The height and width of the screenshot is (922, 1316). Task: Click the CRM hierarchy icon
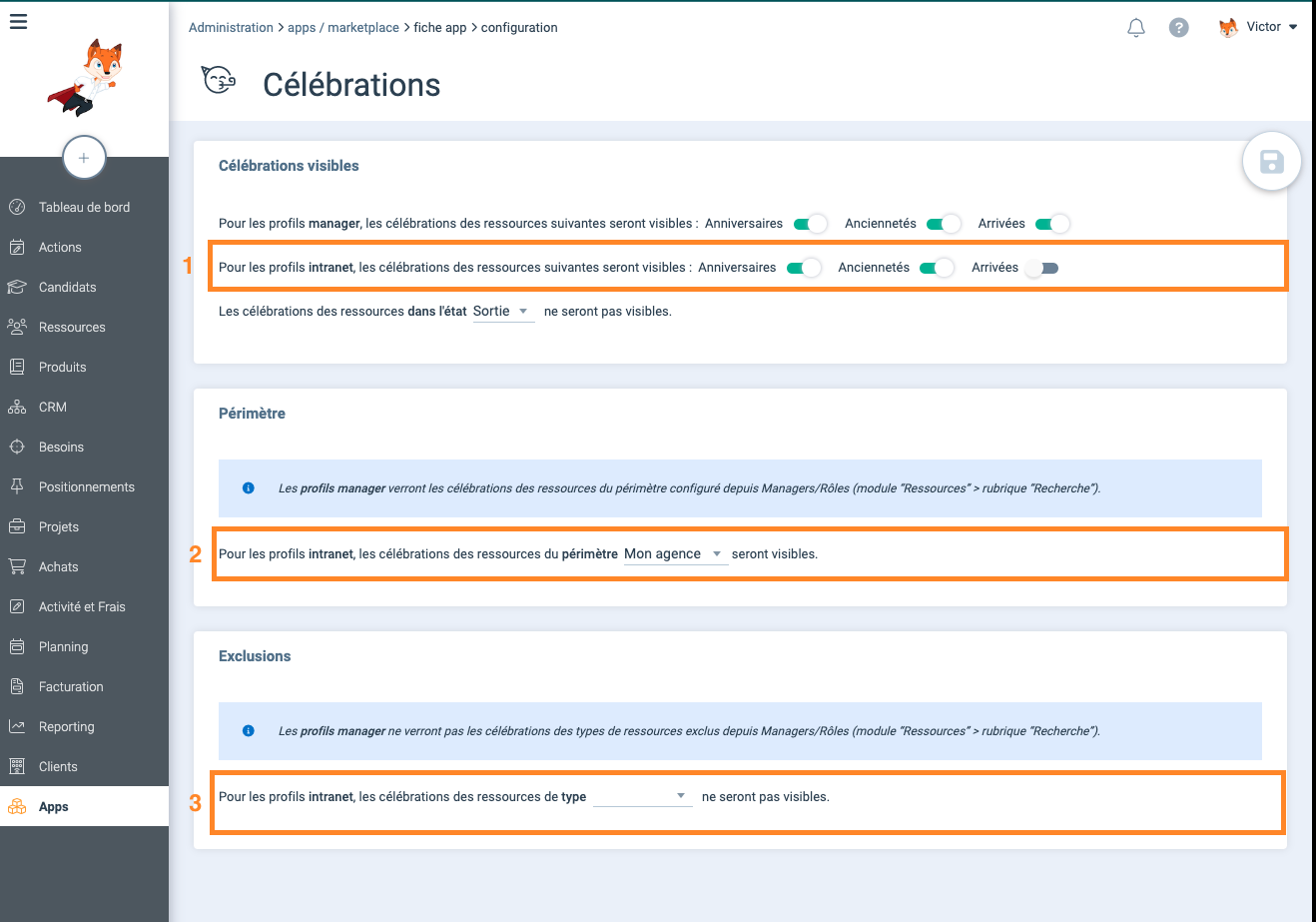pos(17,407)
